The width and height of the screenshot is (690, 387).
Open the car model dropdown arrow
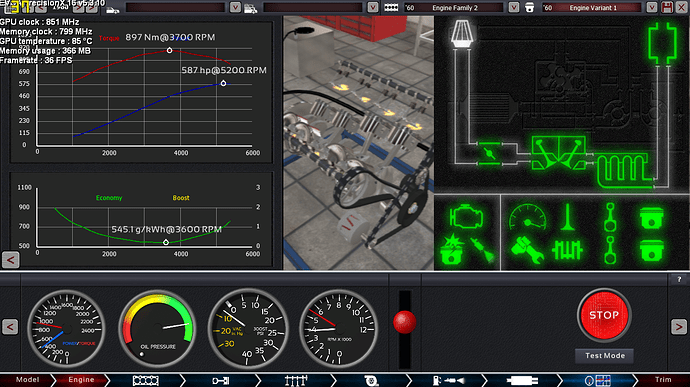[x=235, y=7]
